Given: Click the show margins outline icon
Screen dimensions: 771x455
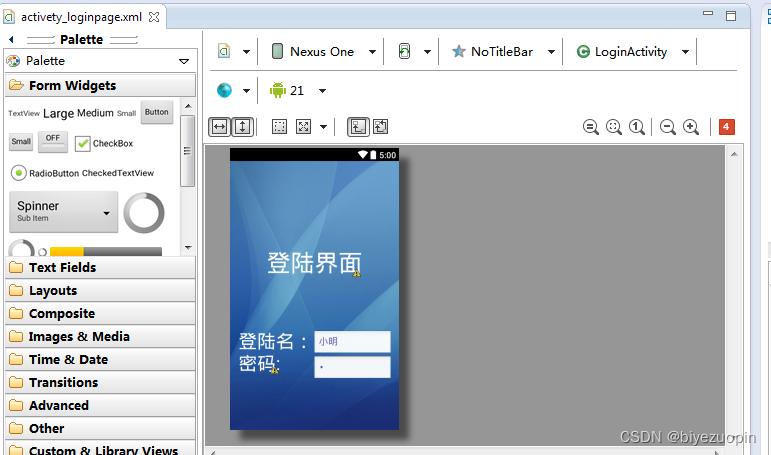Looking at the screenshot, I should click(279, 127).
